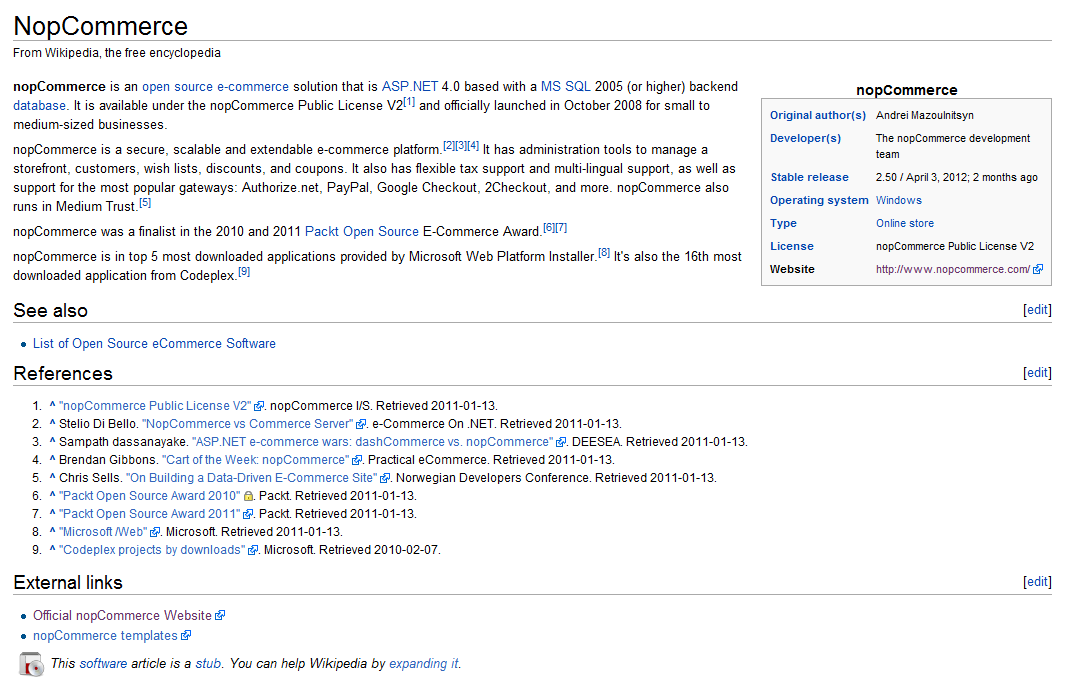
Task: Open Official nopCommerce Website link
Action: (122, 616)
